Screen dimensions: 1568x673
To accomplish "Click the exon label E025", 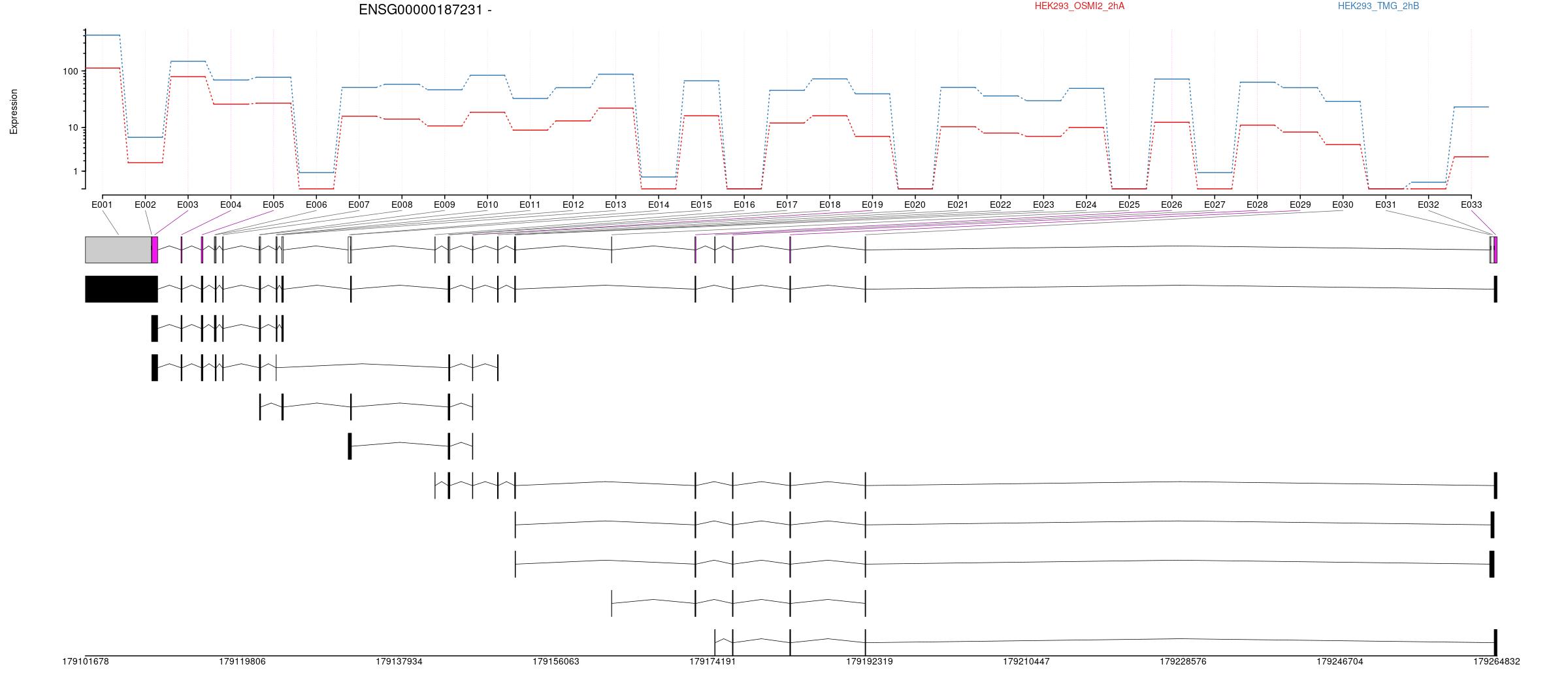I will tap(1129, 205).
